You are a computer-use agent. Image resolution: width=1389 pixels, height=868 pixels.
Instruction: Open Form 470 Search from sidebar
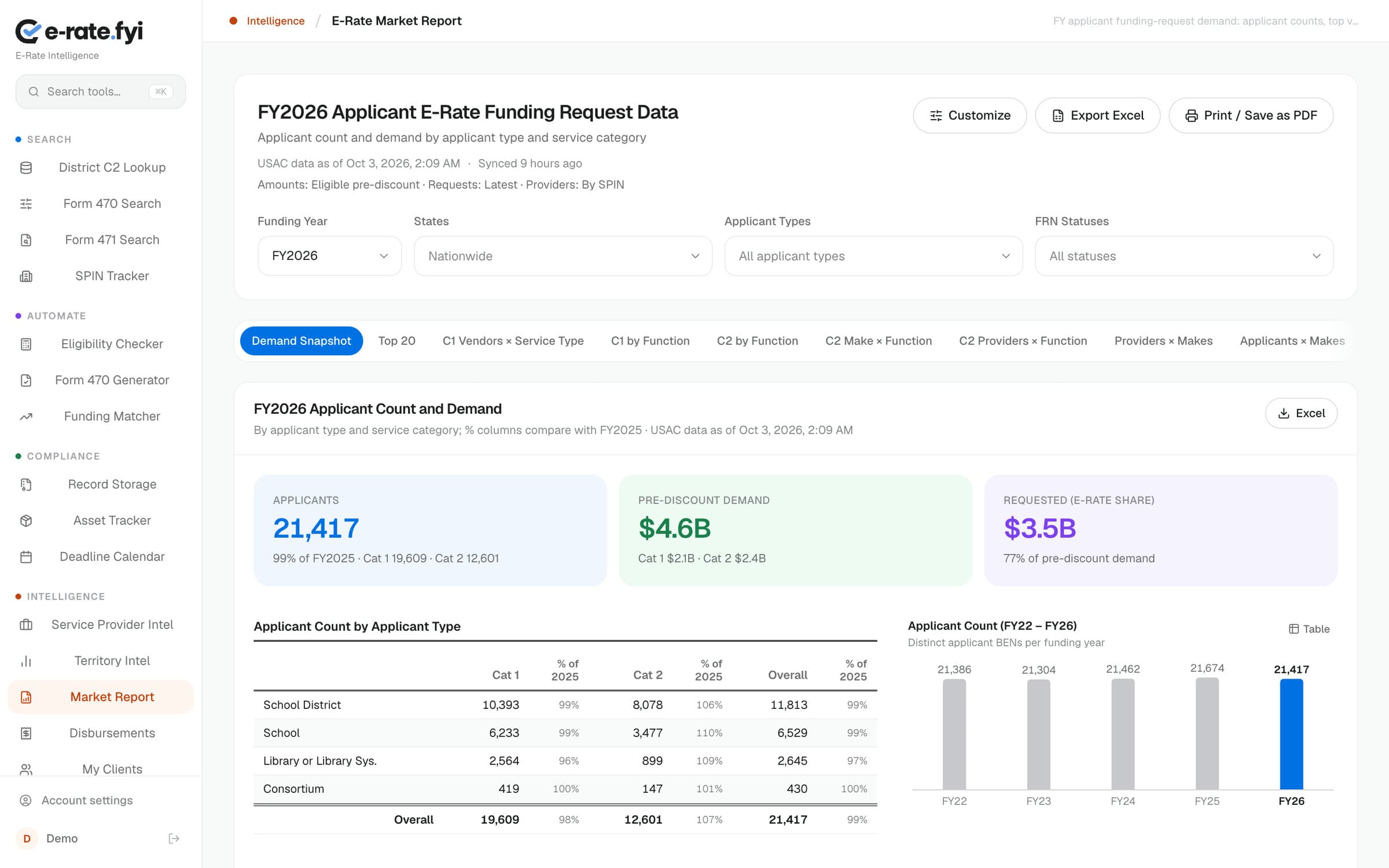tap(101, 204)
